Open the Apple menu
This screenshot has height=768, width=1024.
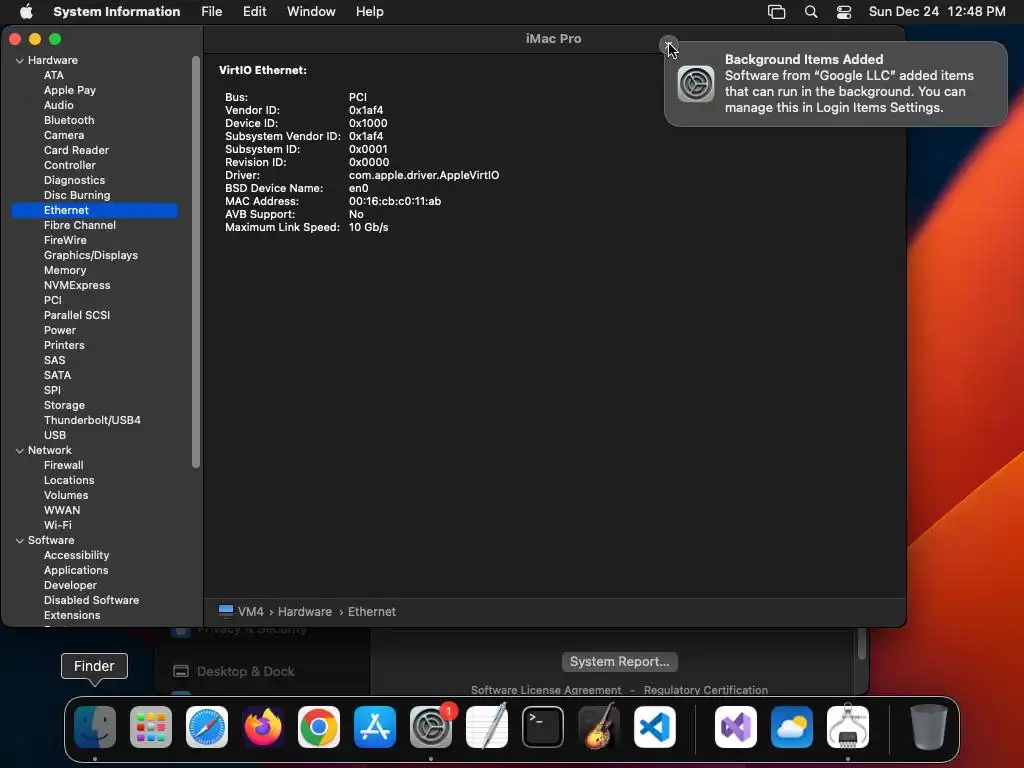pos(26,11)
